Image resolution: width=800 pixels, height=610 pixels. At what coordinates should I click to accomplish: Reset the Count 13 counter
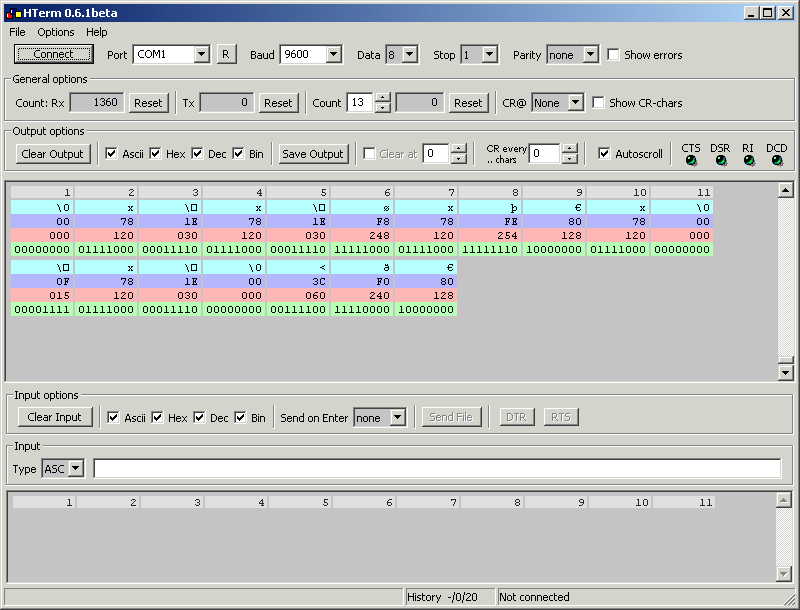[468, 103]
